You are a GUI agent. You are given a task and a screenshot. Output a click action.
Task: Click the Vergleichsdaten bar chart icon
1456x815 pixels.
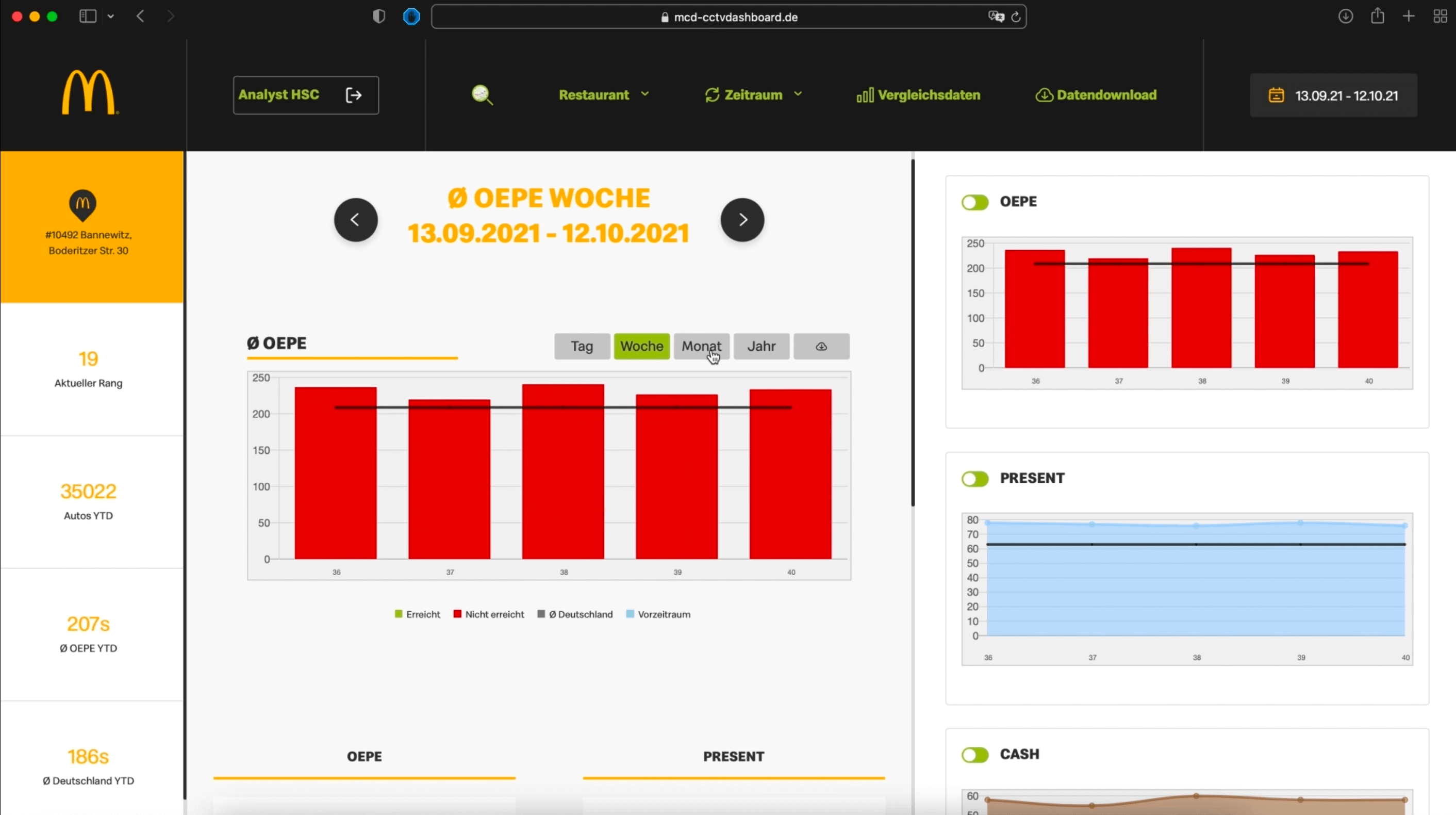[865, 95]
